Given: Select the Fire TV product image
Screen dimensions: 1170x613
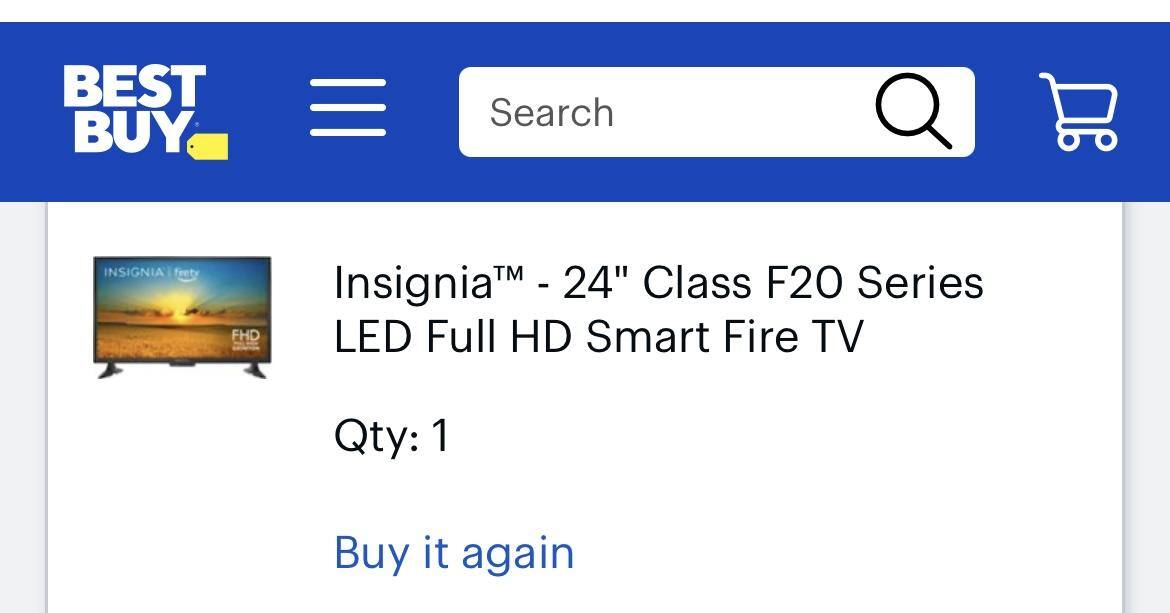Looking at the screenshot, I should click(x=182, y=317).
